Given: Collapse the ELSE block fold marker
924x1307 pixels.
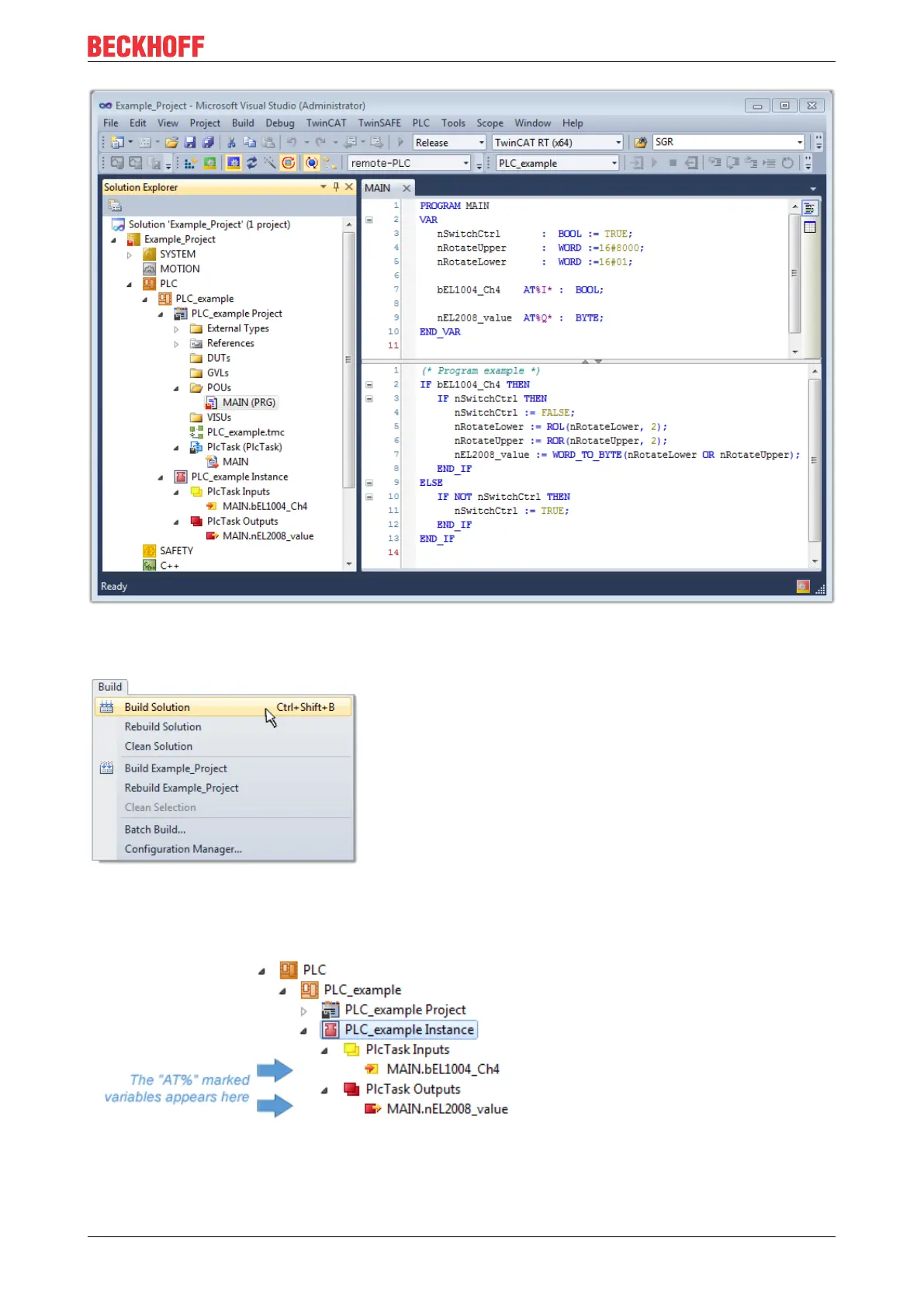Looking at the screenshot, I should (369, 483).
